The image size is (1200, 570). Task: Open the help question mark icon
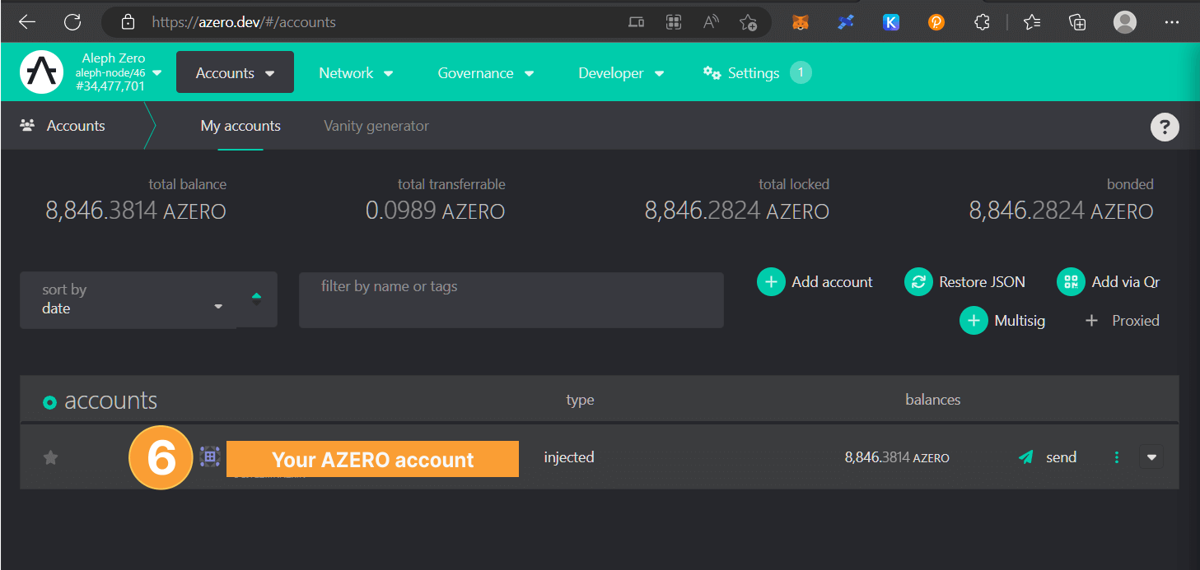pos(1164,127)
